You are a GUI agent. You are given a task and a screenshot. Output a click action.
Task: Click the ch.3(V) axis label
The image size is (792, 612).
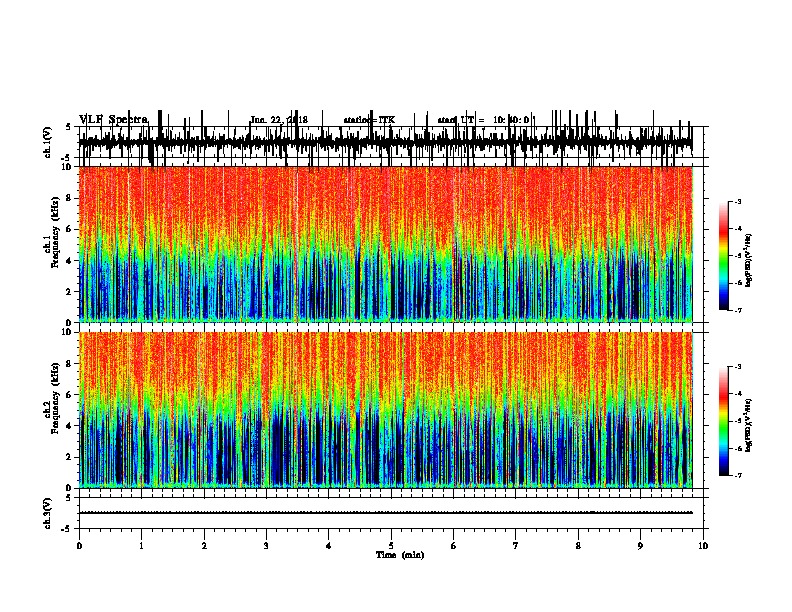47,513
